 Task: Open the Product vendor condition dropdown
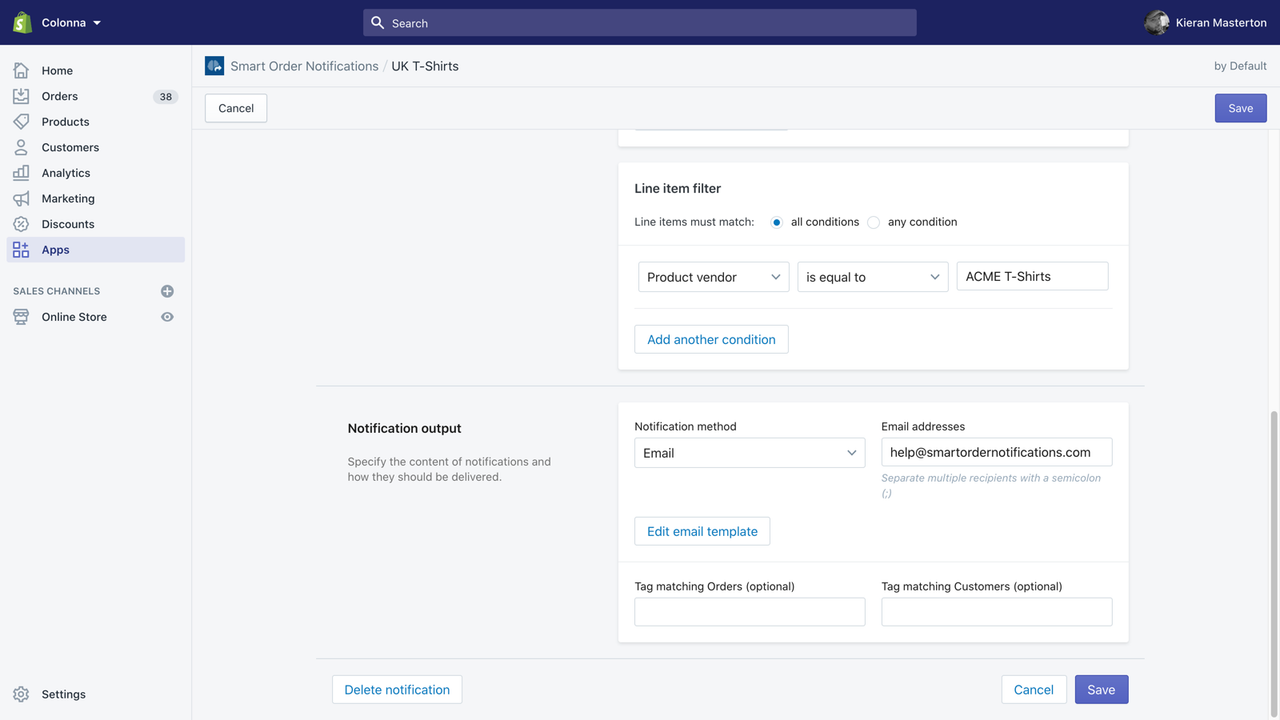(713, 276)
